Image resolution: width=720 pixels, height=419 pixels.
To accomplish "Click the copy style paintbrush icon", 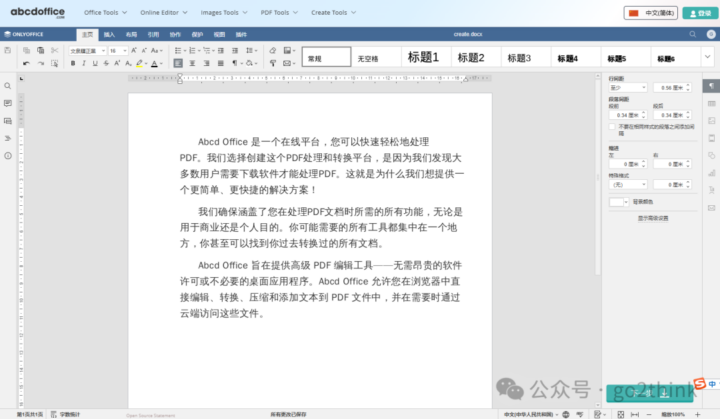I will 273,63.
